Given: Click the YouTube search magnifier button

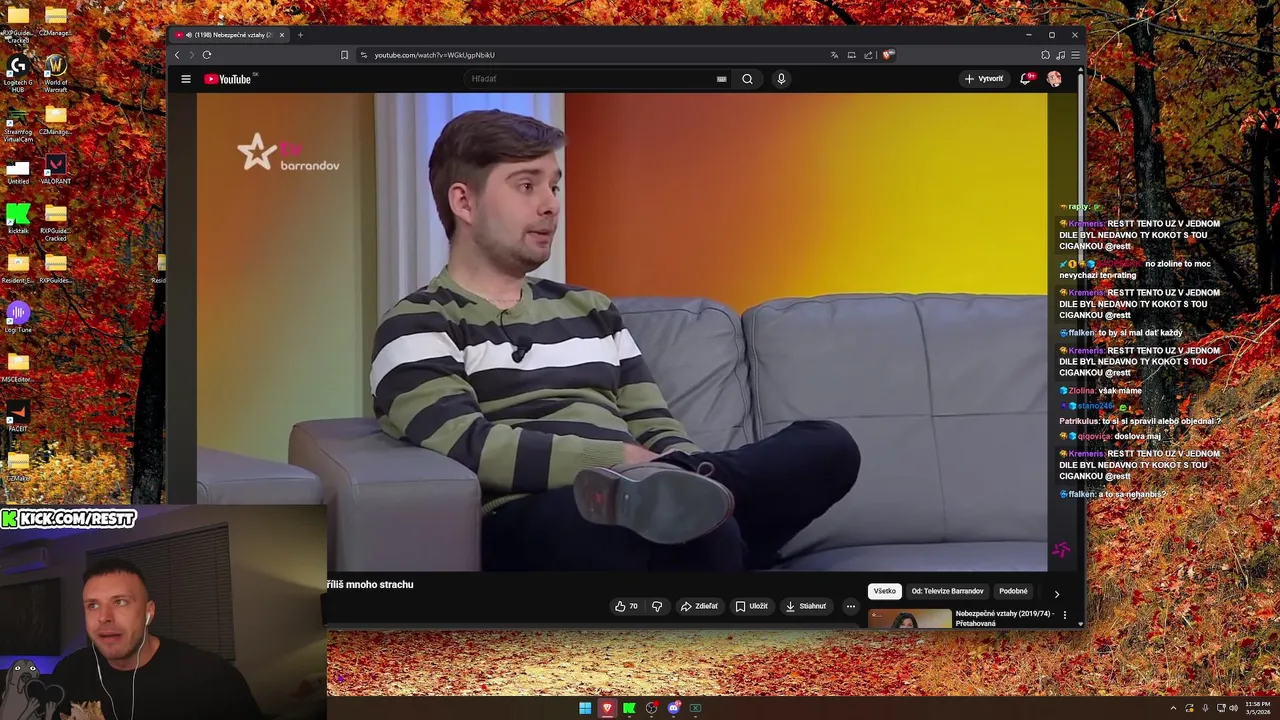Looking at the screenshot, I should click(x=747, y=79).
